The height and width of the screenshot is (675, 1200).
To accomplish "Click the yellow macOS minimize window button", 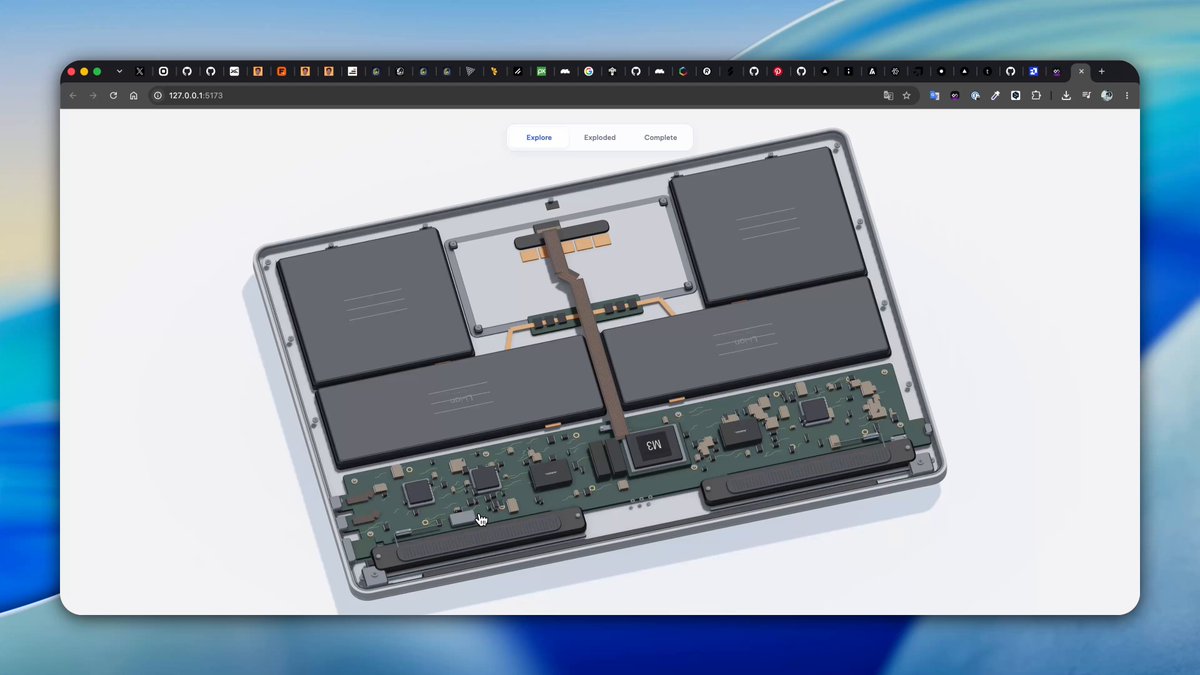I will (x=84, y=72).
